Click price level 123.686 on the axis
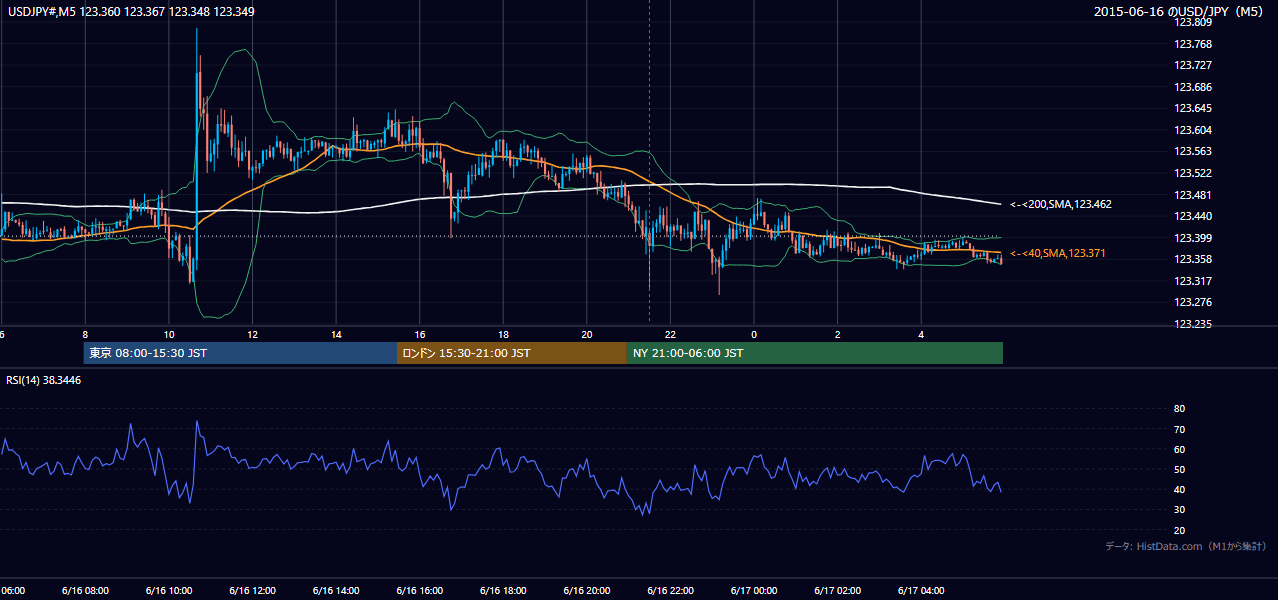The height and width of the screenshot is (600, 1278). [x=1192, y=87]
